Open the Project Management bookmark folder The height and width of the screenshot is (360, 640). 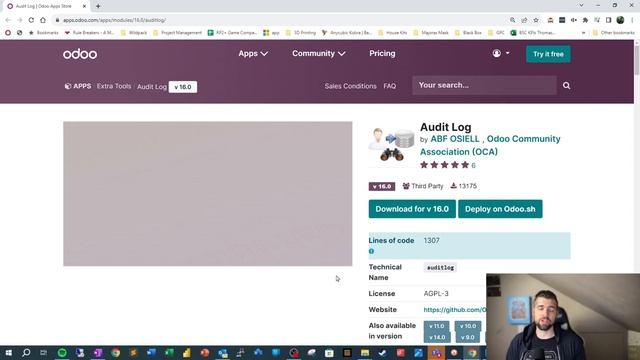(x=177, y=33)
